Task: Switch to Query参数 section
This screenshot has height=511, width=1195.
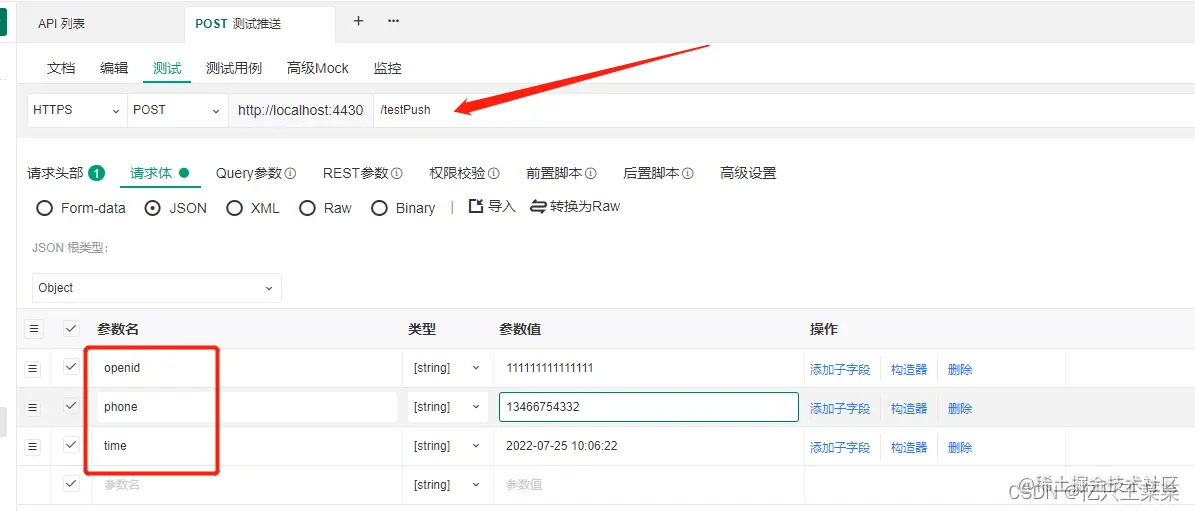Action: [249, 173]
